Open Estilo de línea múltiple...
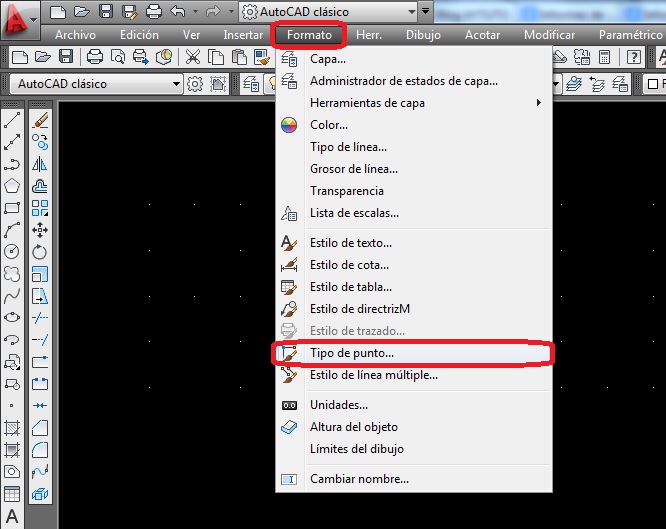The height and width of the screenshot is (529, 666). pyautogui.click(x=414, y=375)
